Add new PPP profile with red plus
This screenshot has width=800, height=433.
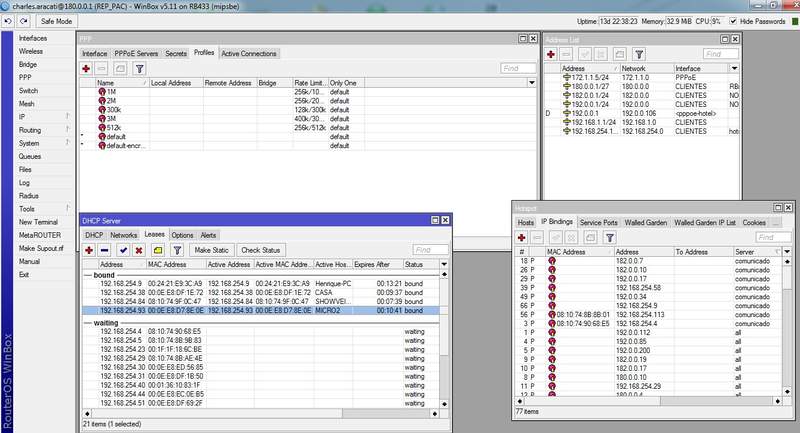pyautogui.click(x=86, y=68)
